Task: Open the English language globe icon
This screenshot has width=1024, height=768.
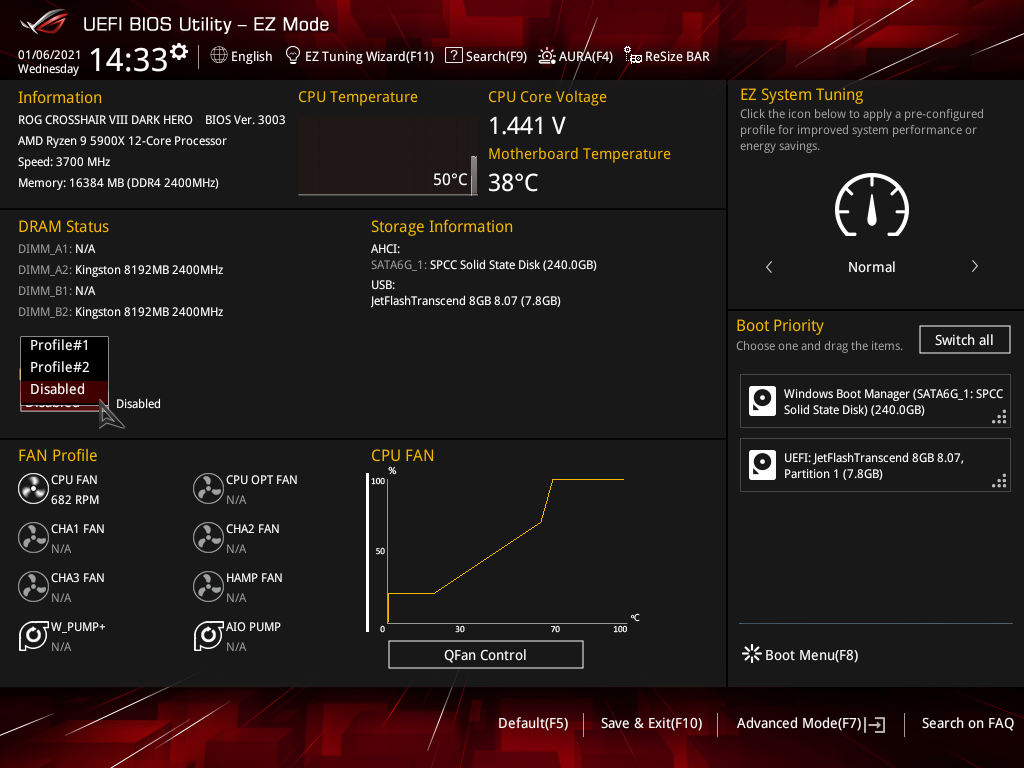Action: tap(219, 56)
